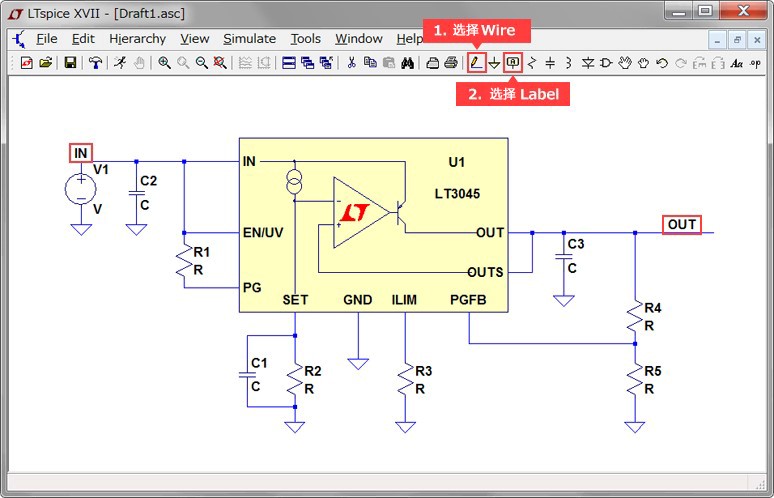Click the Cut scissors icon
This screenshot has width=774, height=498.
click(351, 63)
